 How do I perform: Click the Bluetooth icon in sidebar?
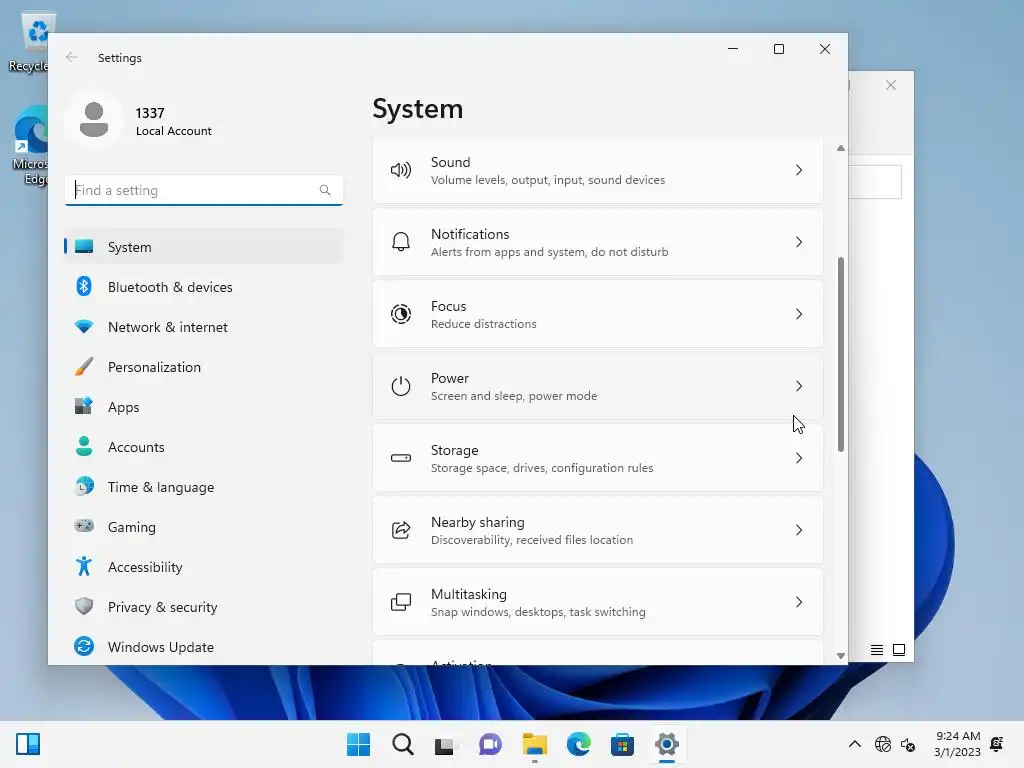(x=84, y=286)
